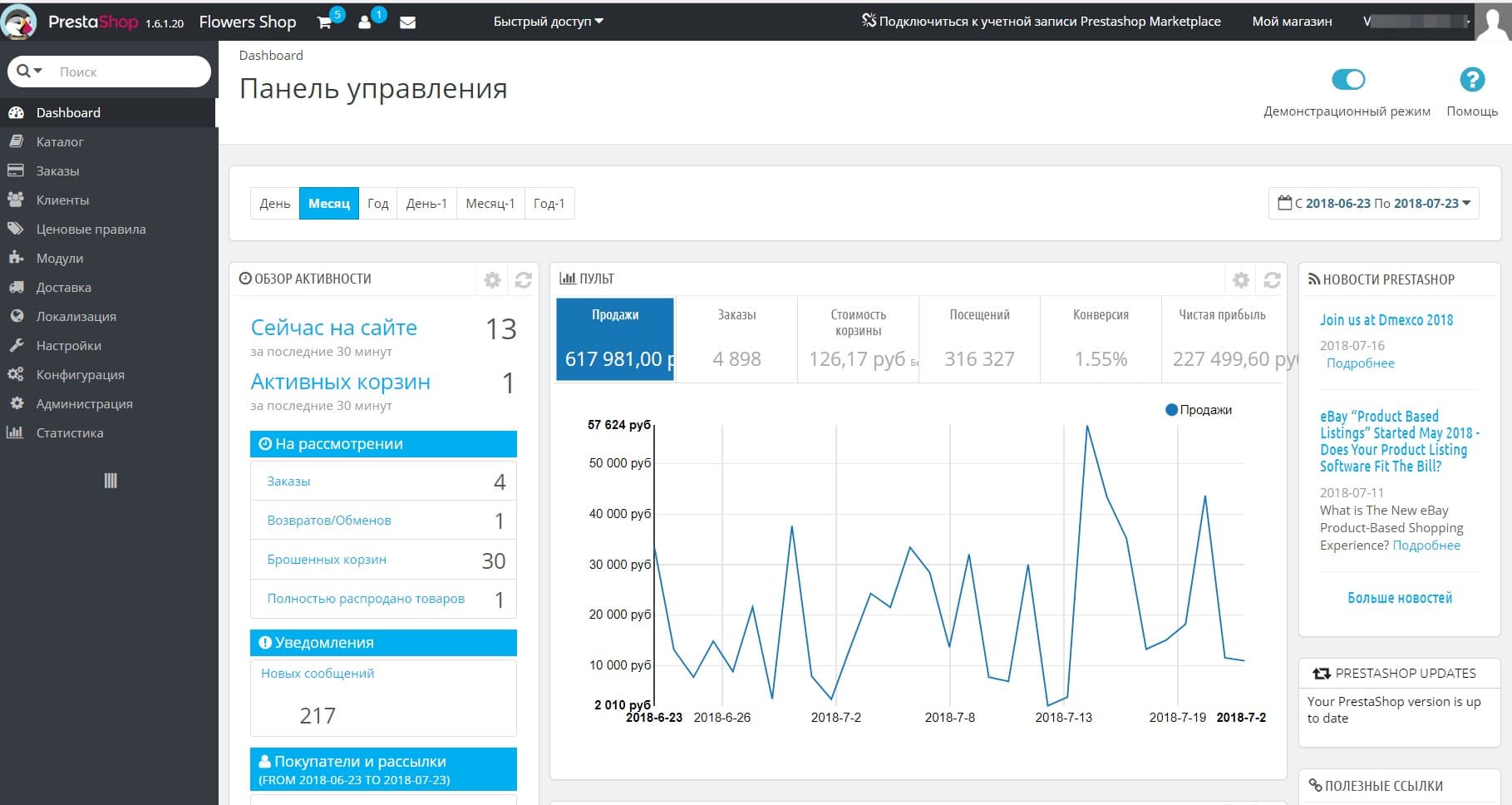Select the Месяц-1 period tab
This screenshot has height=805, width=1512.
(x=490, y=203)
